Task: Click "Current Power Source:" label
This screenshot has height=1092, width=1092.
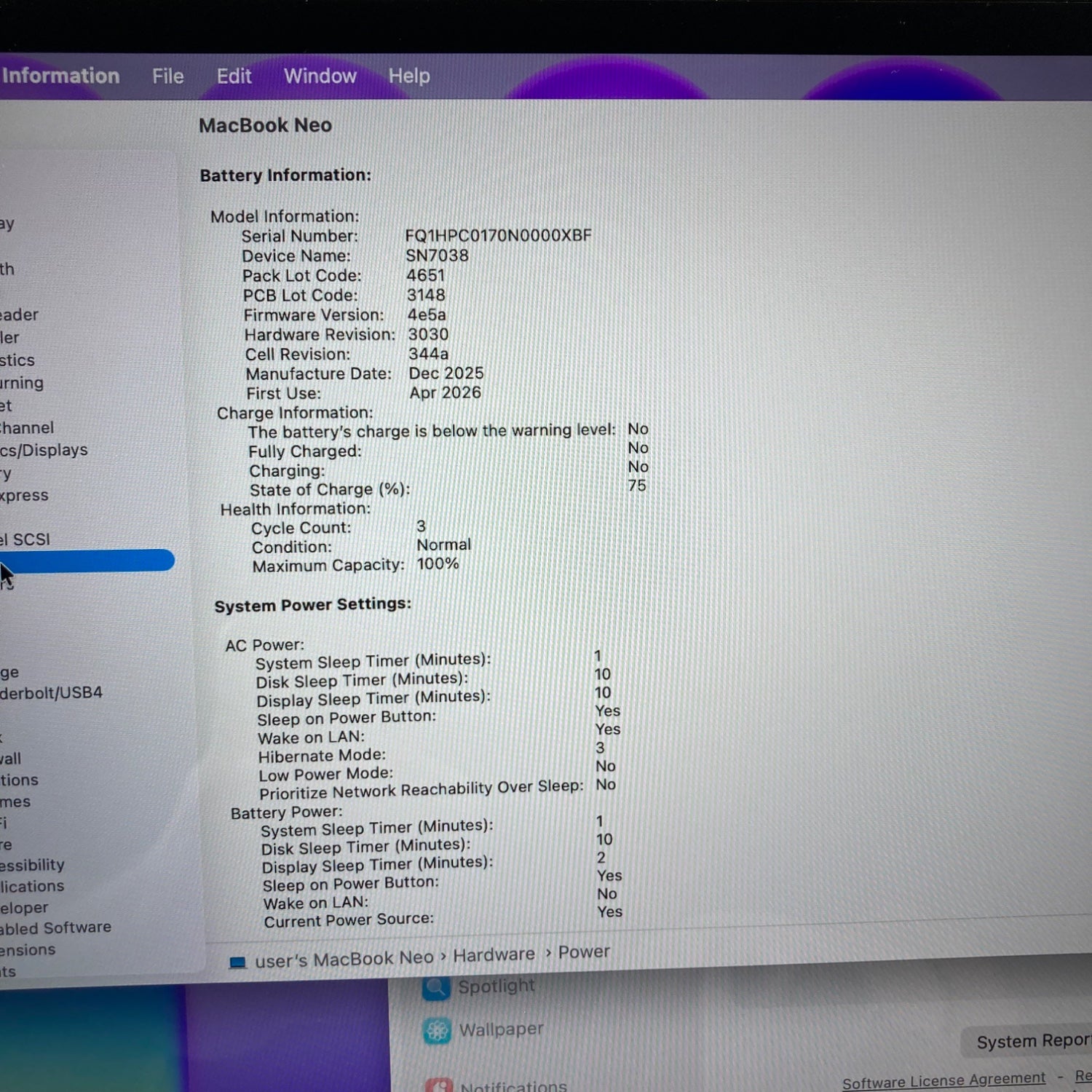Action: coord(349,921)
